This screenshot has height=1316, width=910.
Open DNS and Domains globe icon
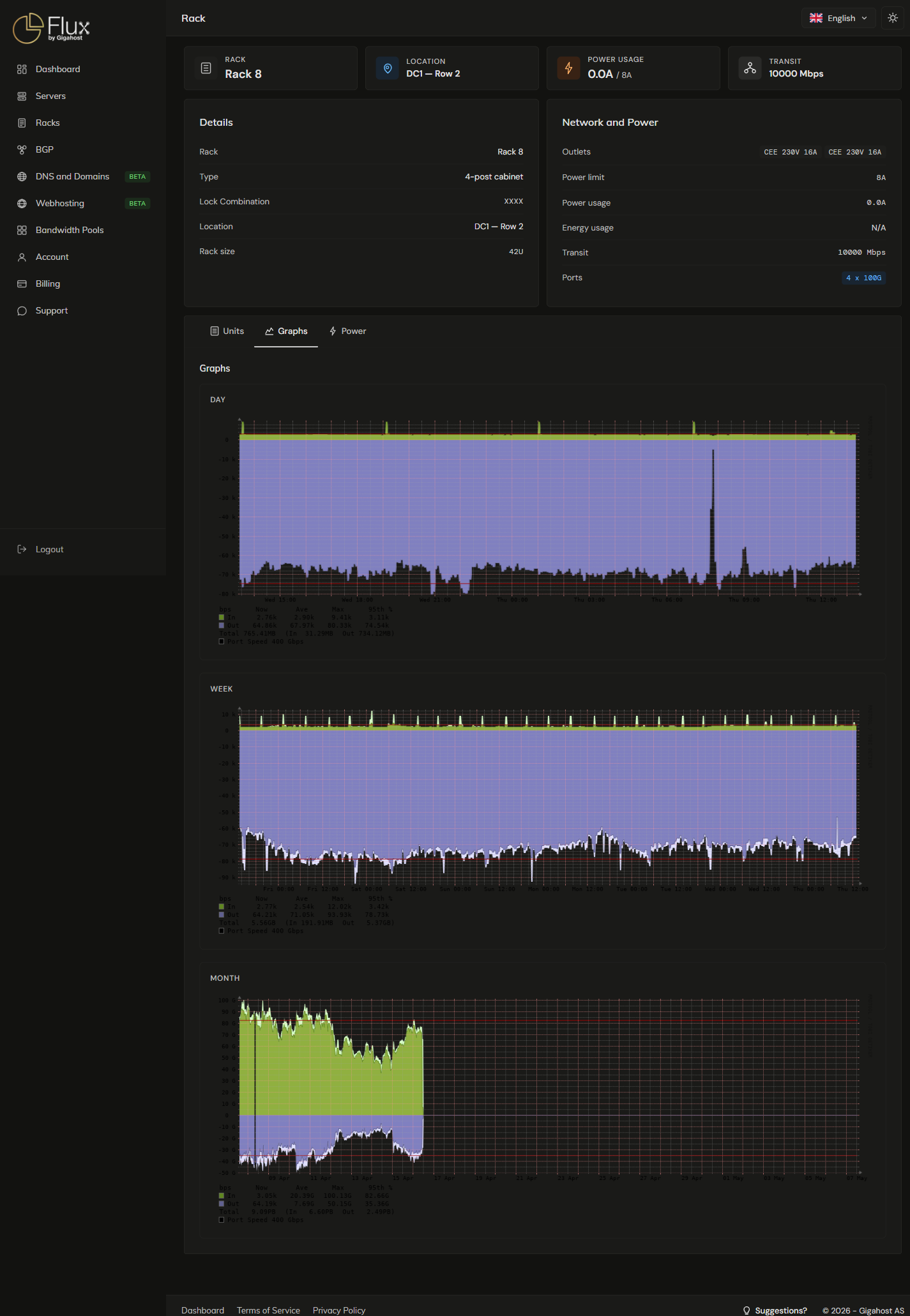22,176
